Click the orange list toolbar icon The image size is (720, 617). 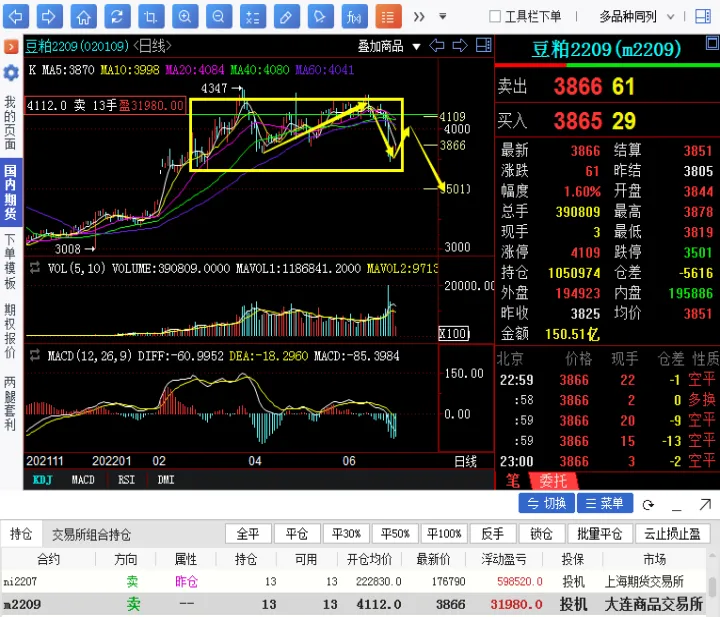point(388,17)
